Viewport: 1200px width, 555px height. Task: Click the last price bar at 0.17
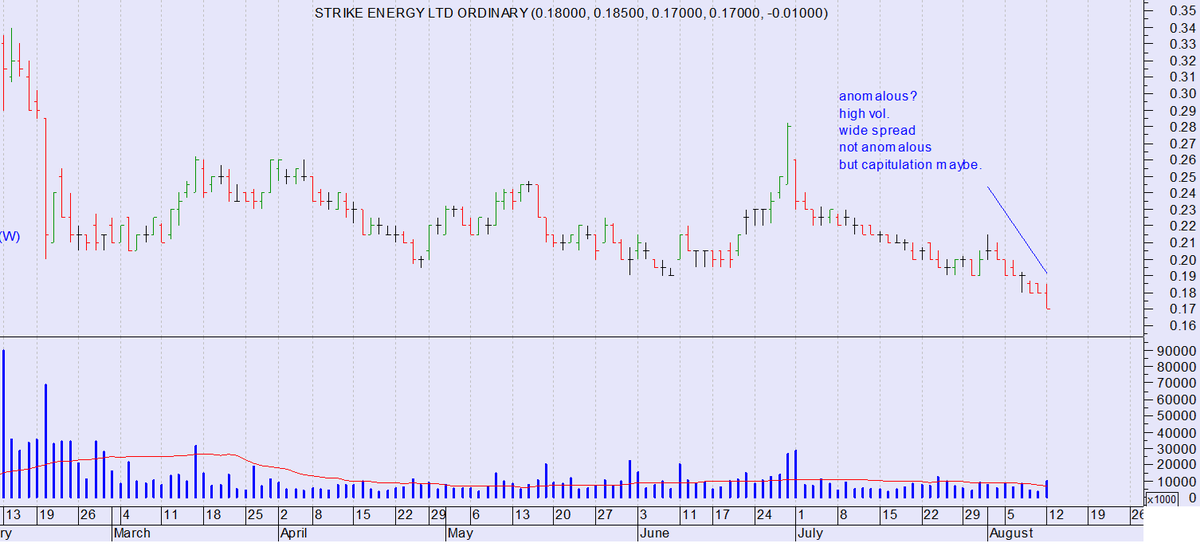click(x=1047, y=296)
